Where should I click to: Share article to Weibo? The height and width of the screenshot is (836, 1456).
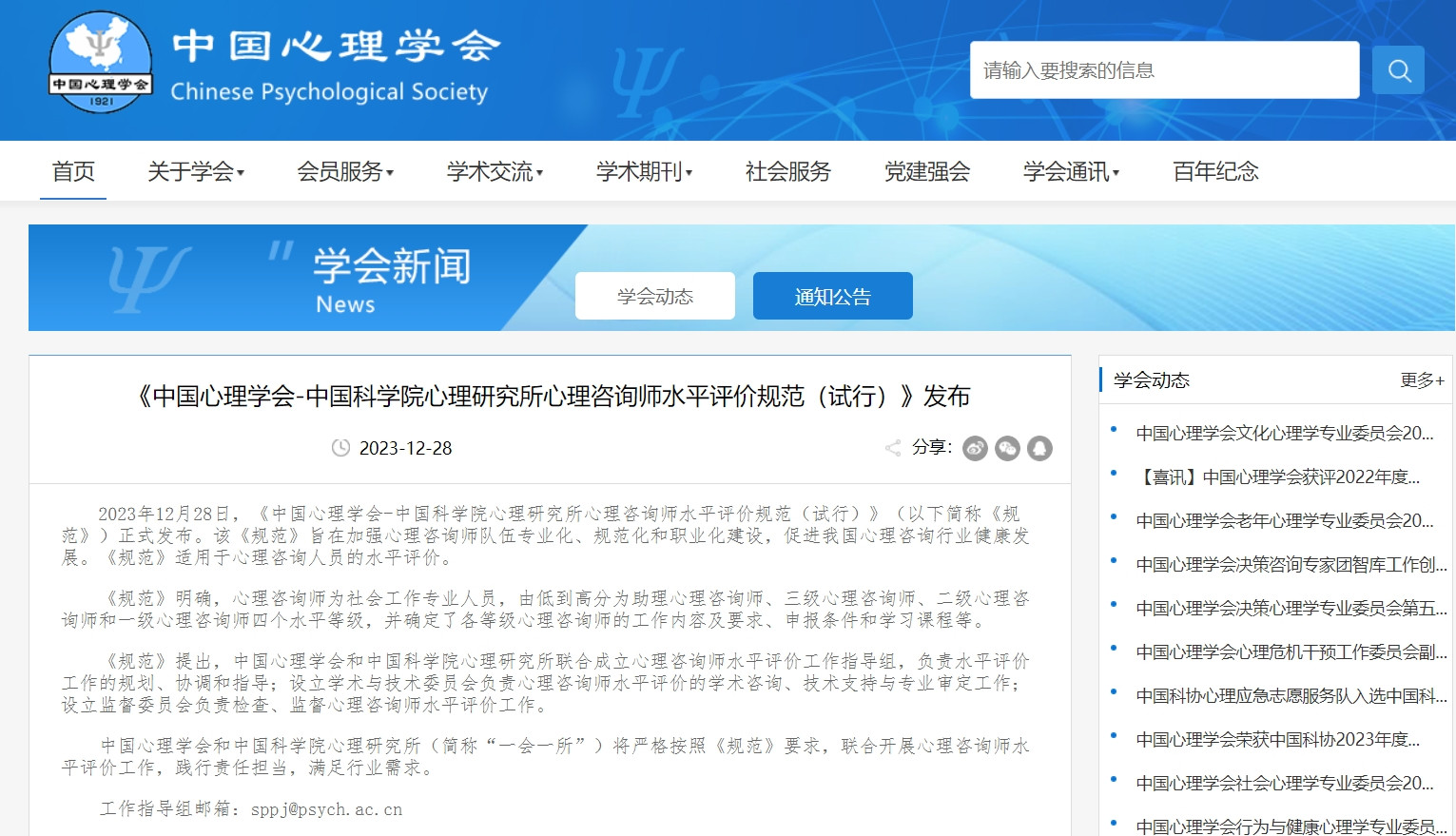975,448
